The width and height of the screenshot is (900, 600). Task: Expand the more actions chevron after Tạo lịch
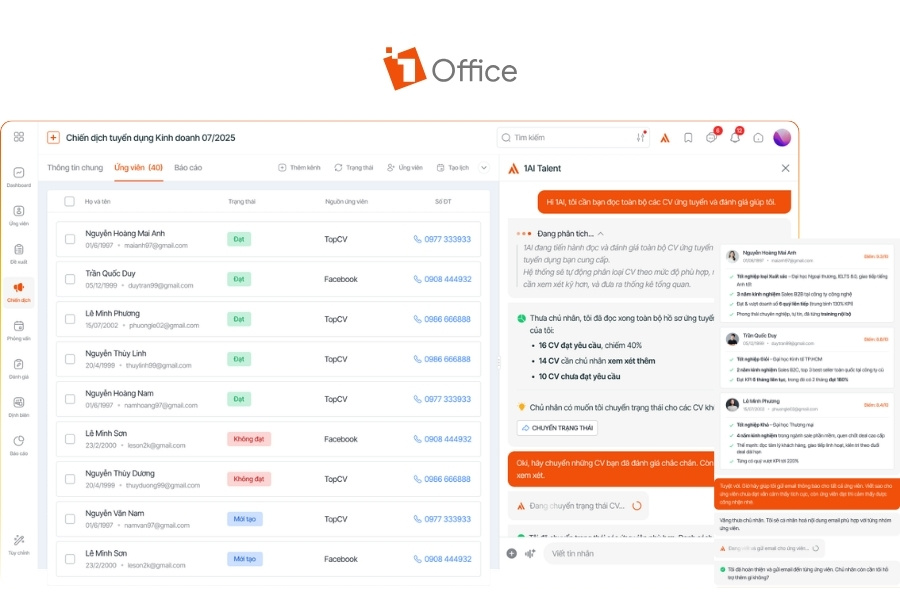pyautogui.click(x=484, y=168)
